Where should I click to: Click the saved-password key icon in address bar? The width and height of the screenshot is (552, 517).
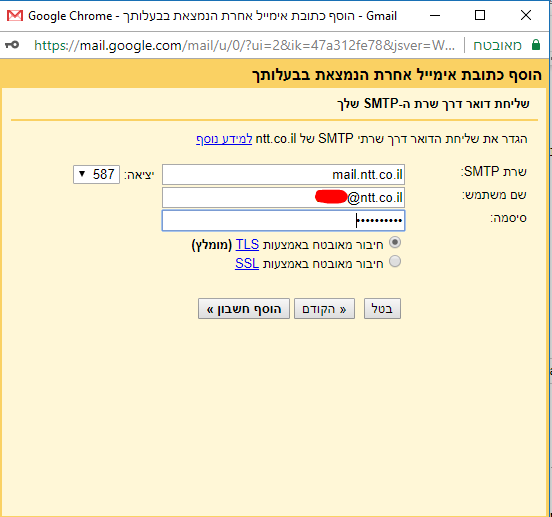point(12,45)
